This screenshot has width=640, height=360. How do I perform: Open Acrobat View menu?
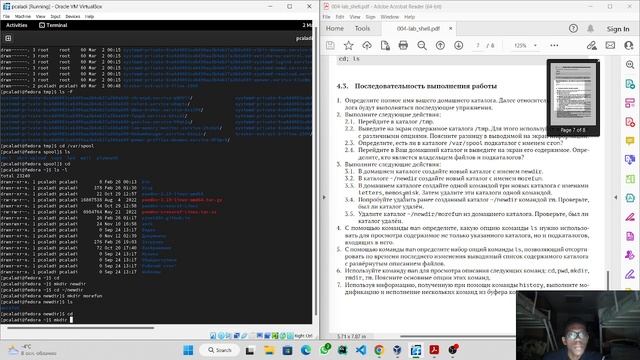pyautogui.click(x=355, y=17)
